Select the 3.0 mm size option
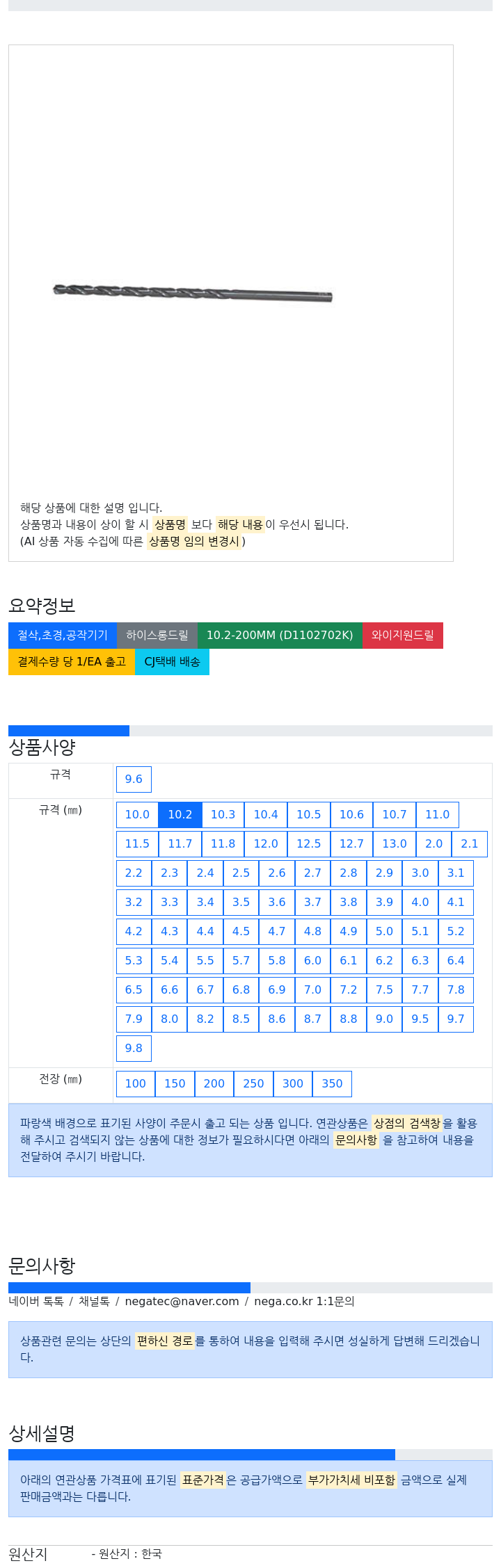Image resolution: width=501 pixels, height=1568 pixels. [420, 873]
